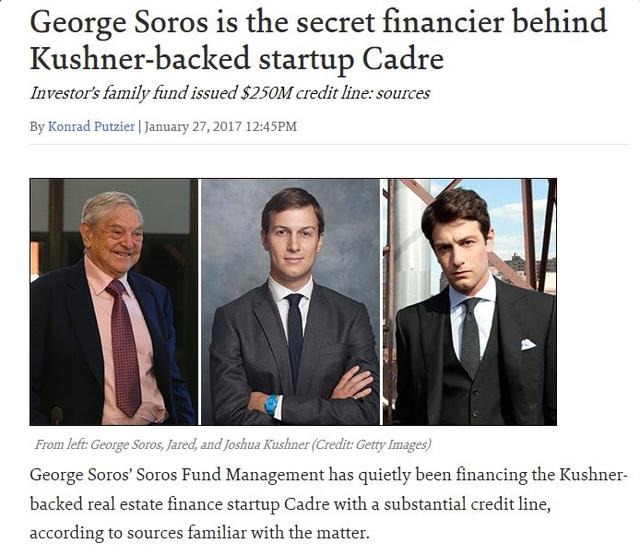Click the word 'By' before the author name
Viewport: 640px width, 555px height.
coord(37,127)
